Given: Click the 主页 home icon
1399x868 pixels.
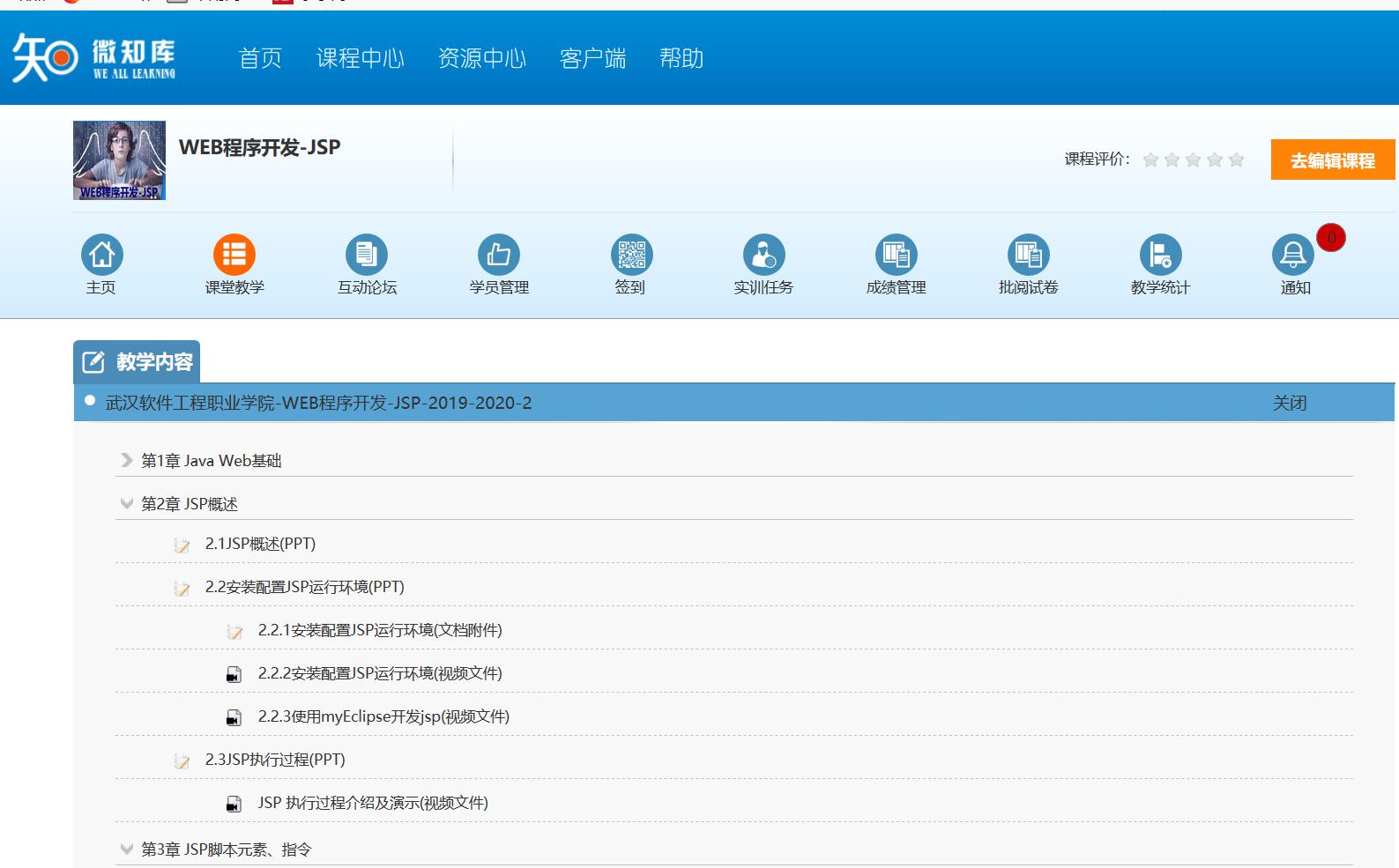Looking at the screenshot, I should pos(102,256).
